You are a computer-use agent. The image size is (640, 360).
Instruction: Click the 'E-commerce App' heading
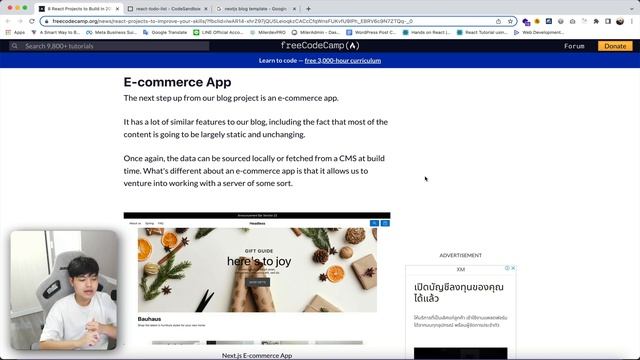(177, 82)
